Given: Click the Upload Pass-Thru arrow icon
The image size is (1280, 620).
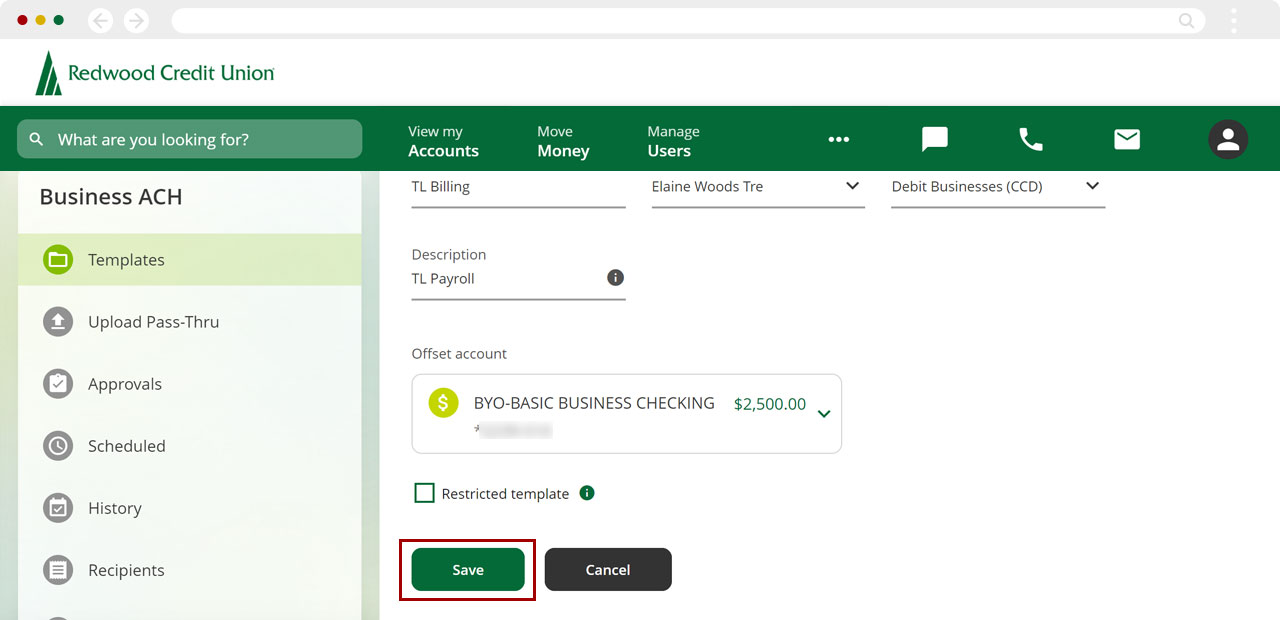Looking at the screenshot, I should pyautogui.click(x=58, y=322).
